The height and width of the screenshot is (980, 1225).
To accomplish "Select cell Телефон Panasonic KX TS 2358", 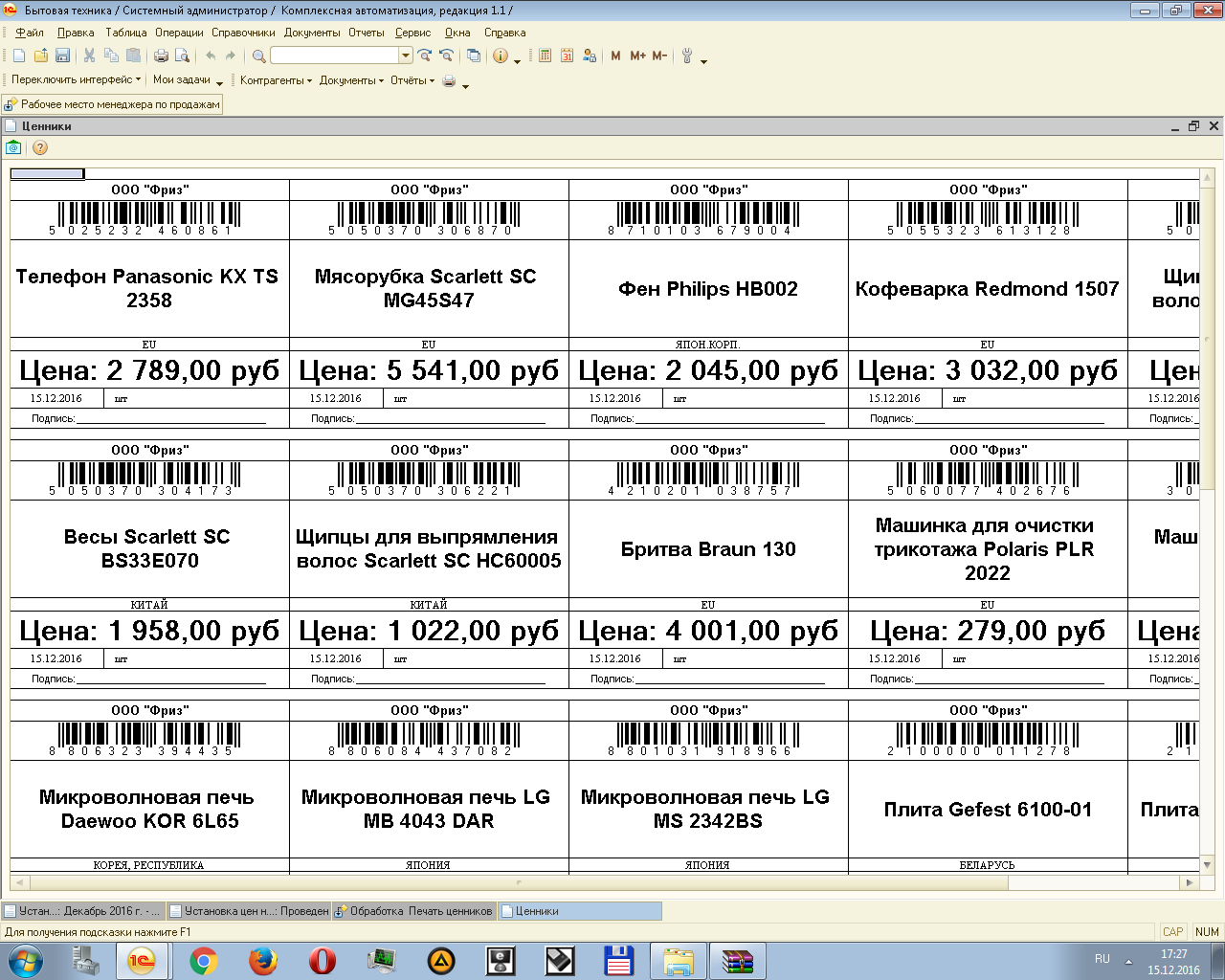I will [149, 288].
